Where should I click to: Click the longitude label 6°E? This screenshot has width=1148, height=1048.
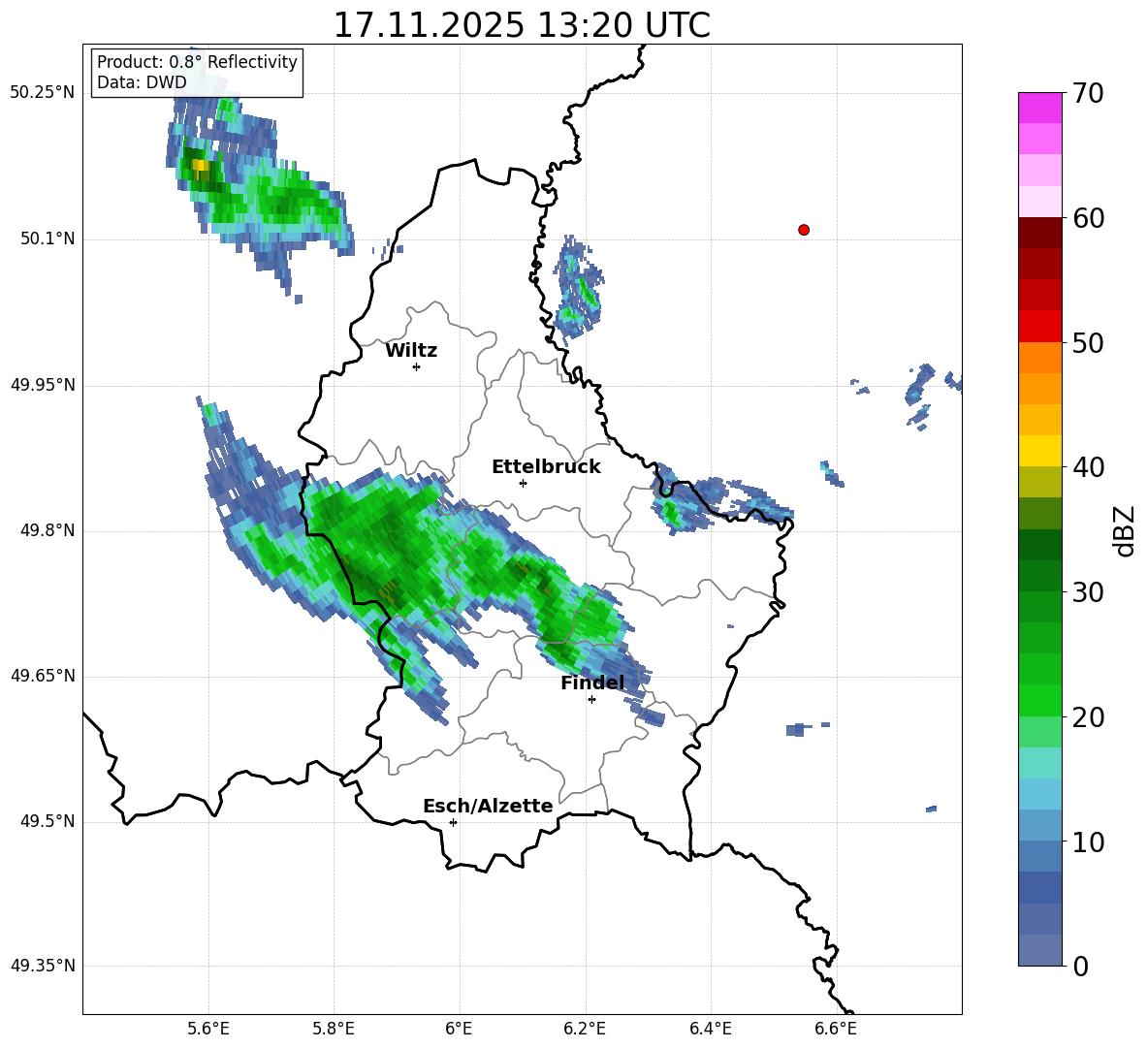(459, 1029)
